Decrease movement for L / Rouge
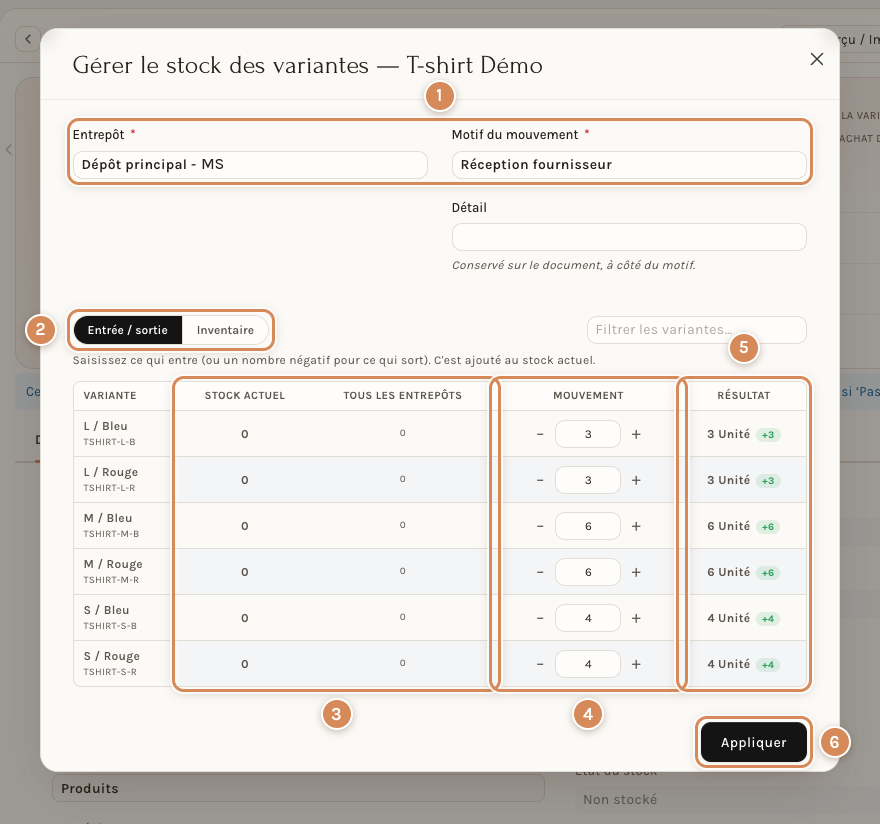Image resolution: width=880 pixels, height=824 pixels. 540,480
